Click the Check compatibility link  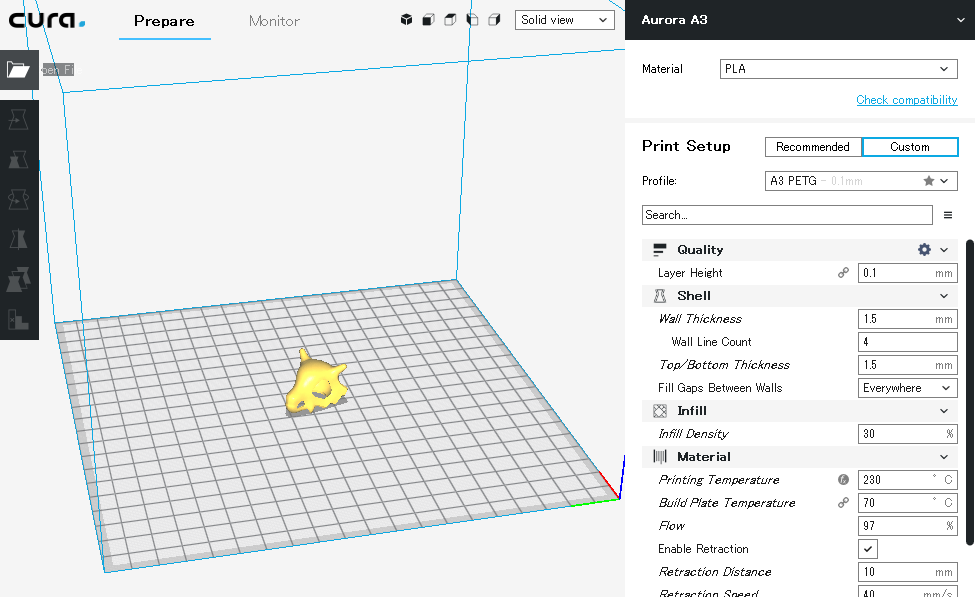coord(907,100)
